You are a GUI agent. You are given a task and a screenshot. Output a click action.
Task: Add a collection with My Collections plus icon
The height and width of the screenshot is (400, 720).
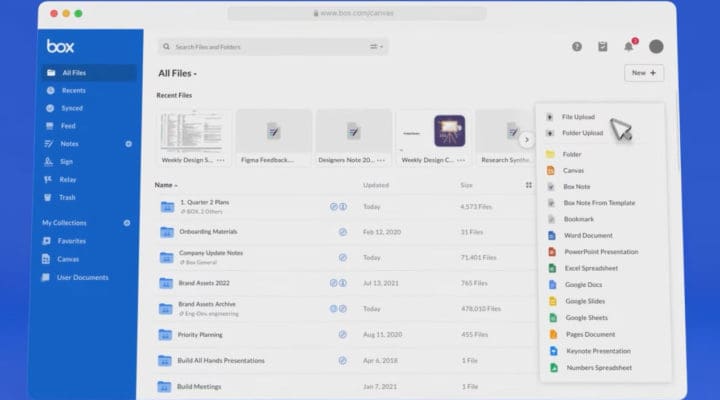pos(126,223)
